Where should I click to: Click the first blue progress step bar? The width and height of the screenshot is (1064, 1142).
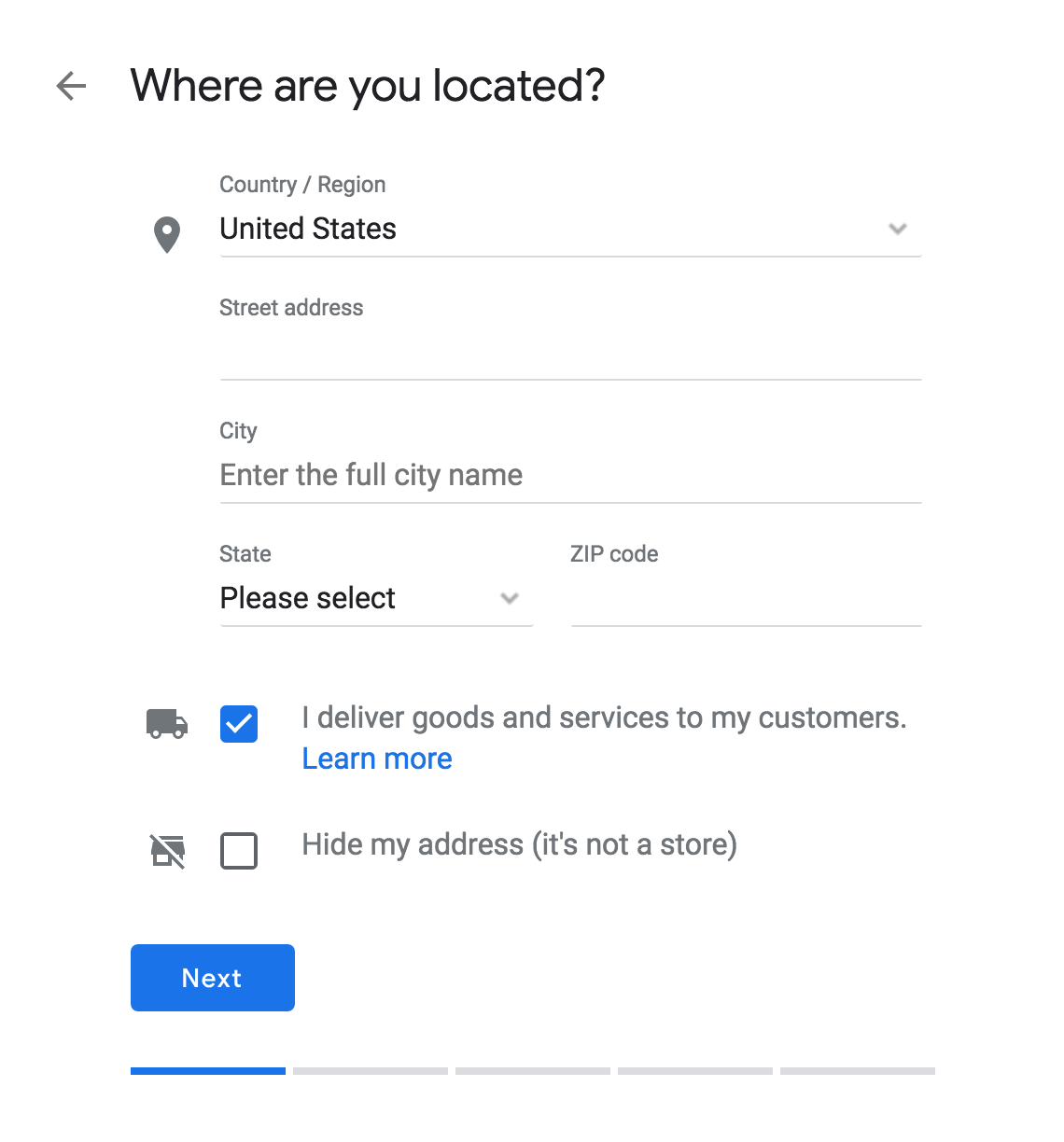(208, 1071)
